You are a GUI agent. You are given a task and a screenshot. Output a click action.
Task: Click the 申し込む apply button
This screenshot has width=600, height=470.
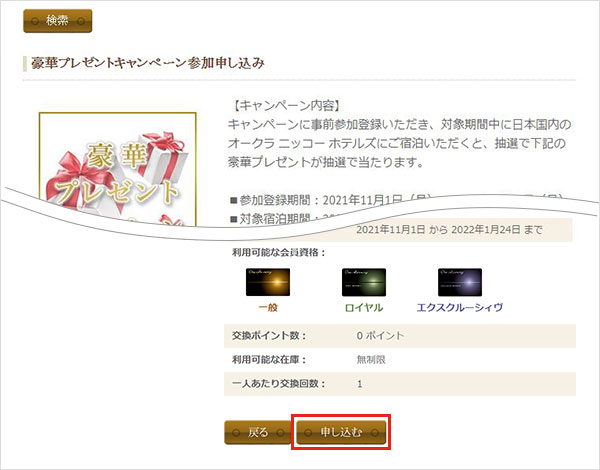(x=341, y=432)
